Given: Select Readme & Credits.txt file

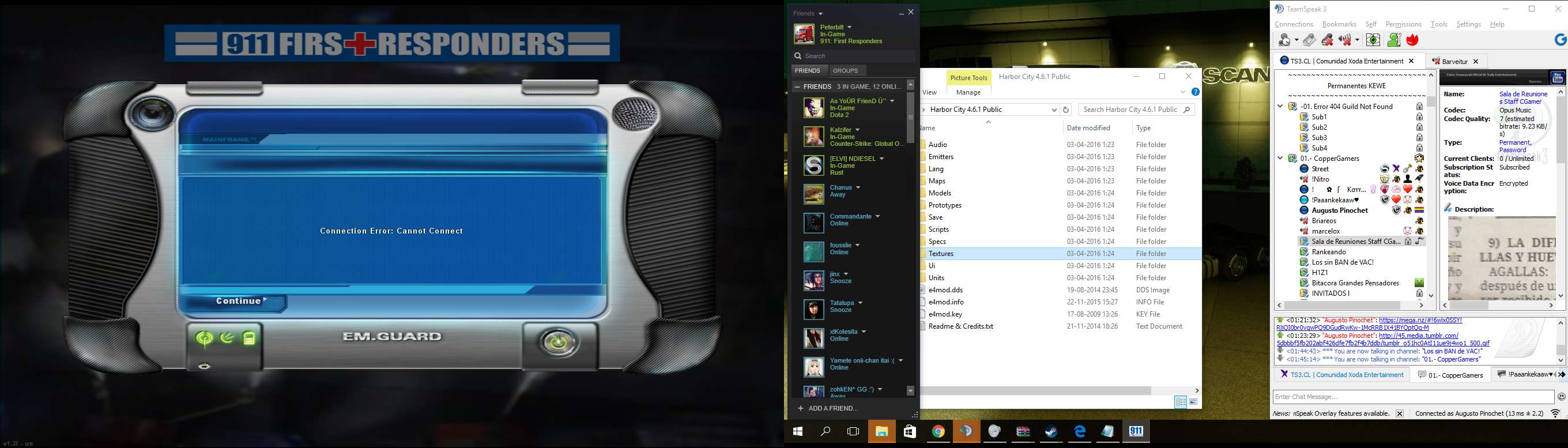Looking at the screenshot, I should (960, 326).
